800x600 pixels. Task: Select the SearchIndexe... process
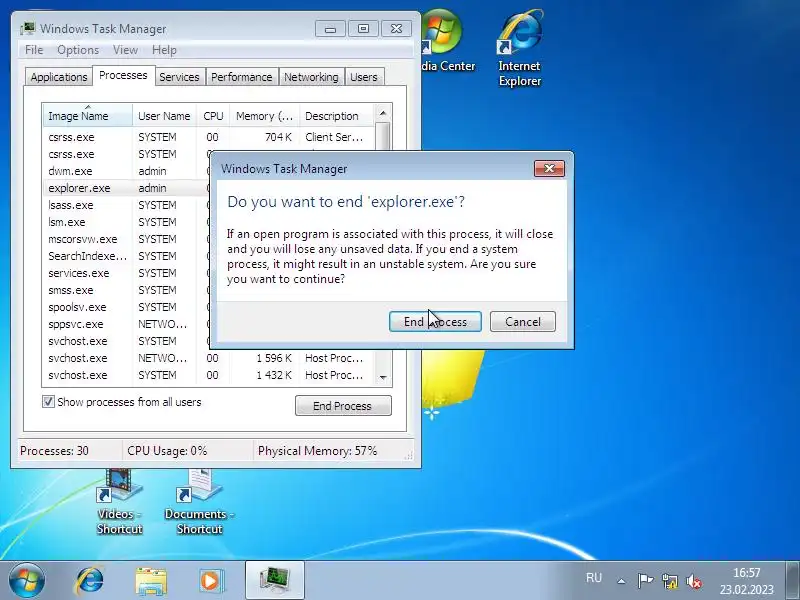click(127, 256)
